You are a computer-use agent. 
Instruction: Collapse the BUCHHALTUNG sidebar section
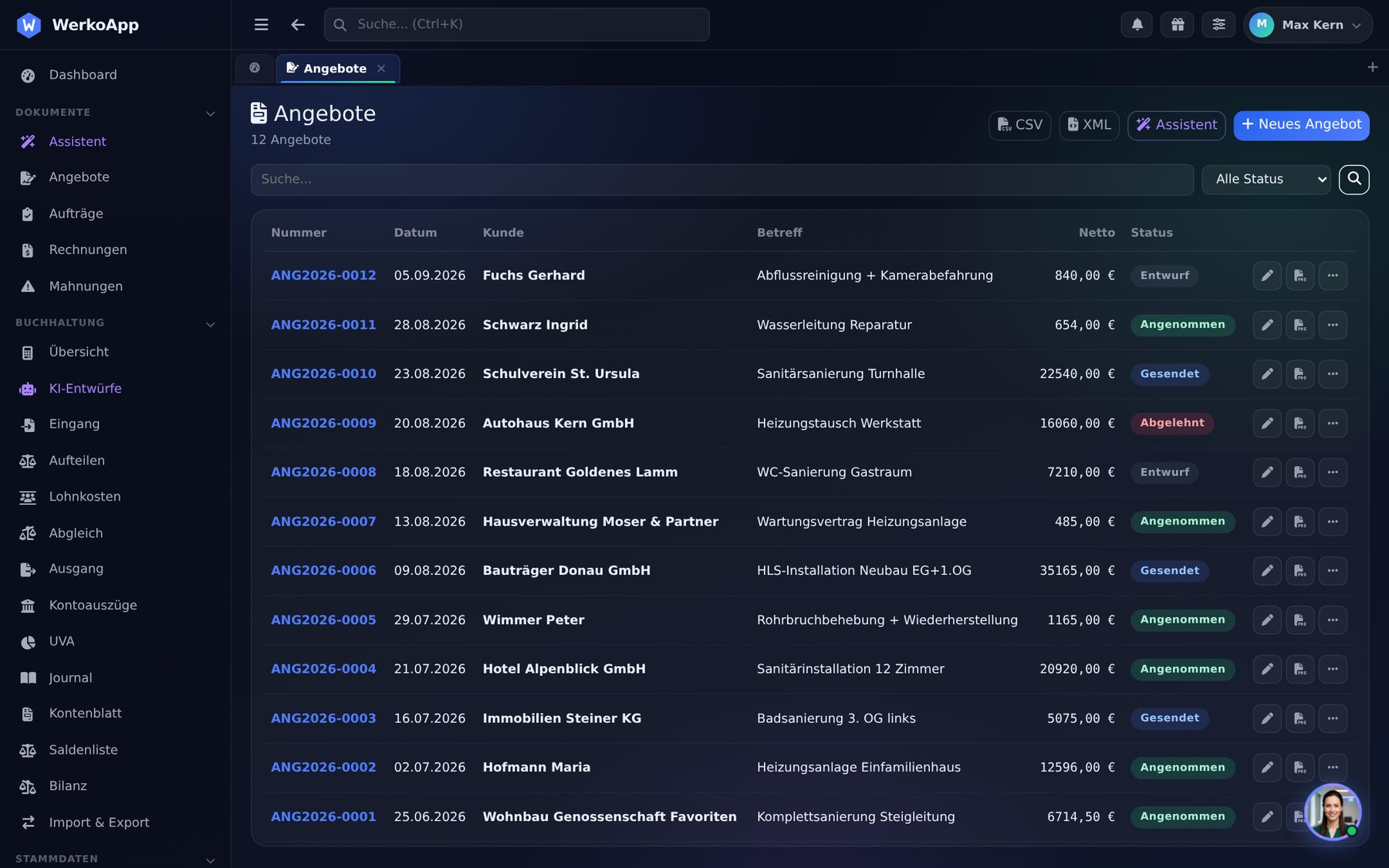coord(210,324)
